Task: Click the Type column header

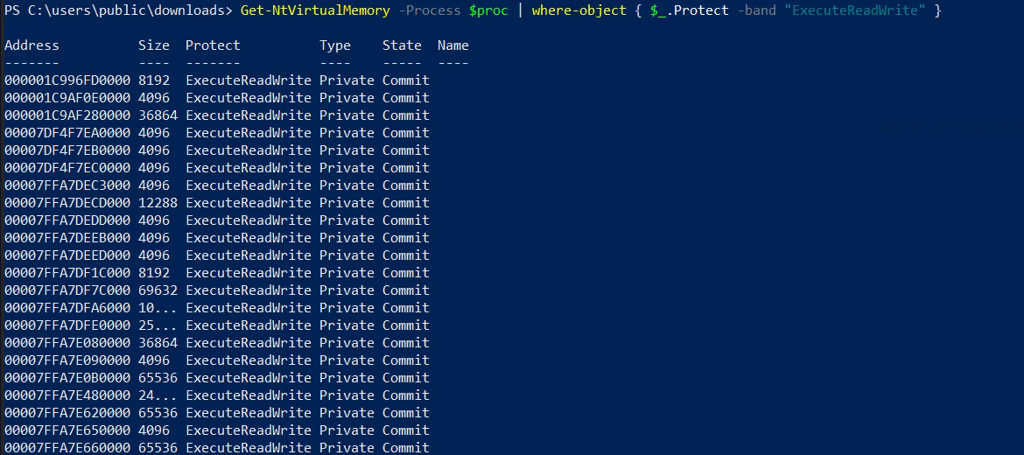Action: pos(335,46)
